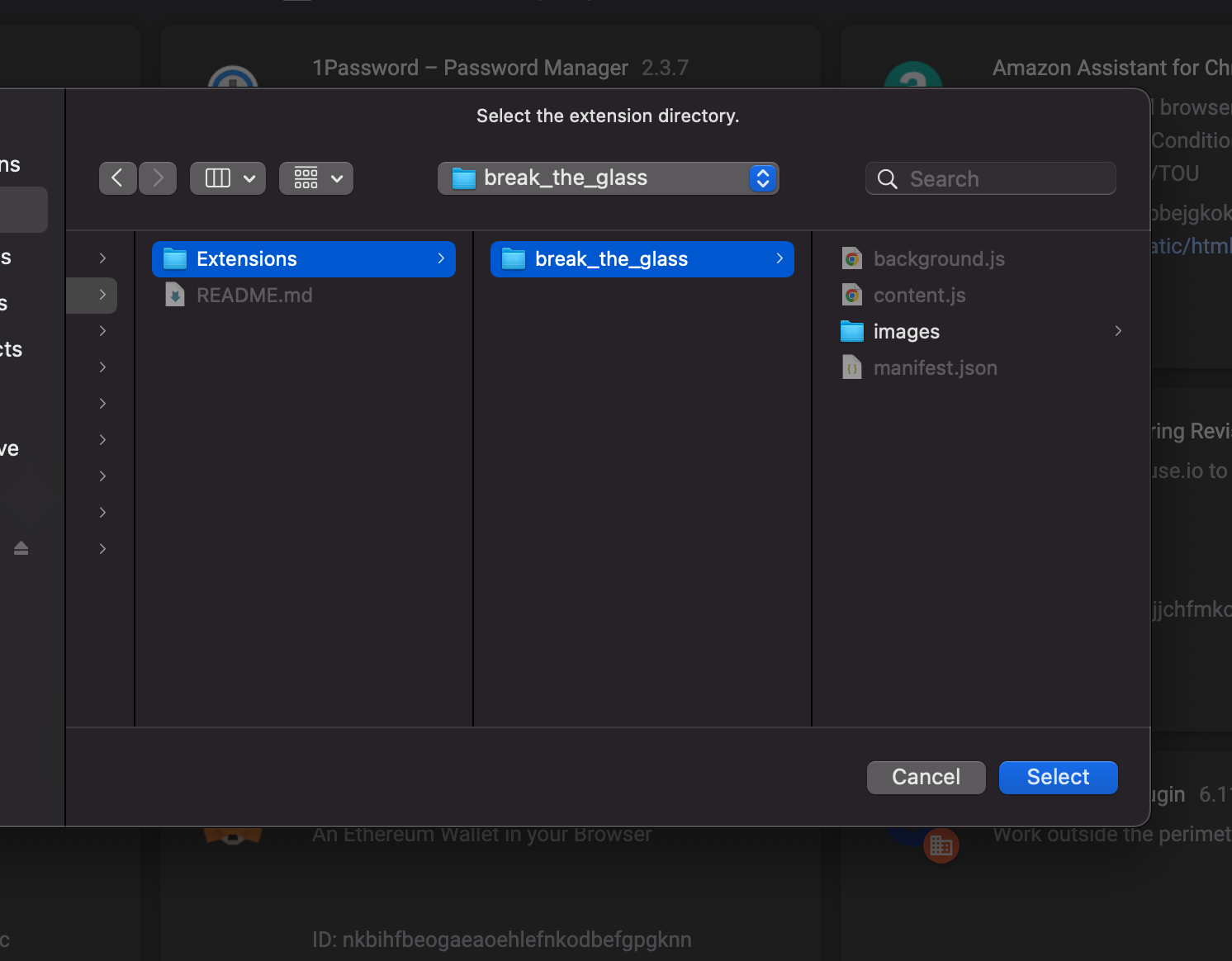Image resolution: width=1232 pixels, height=961 pixels.
Task: Expand the Extensions folder chevron
Action: pos(440,258)
